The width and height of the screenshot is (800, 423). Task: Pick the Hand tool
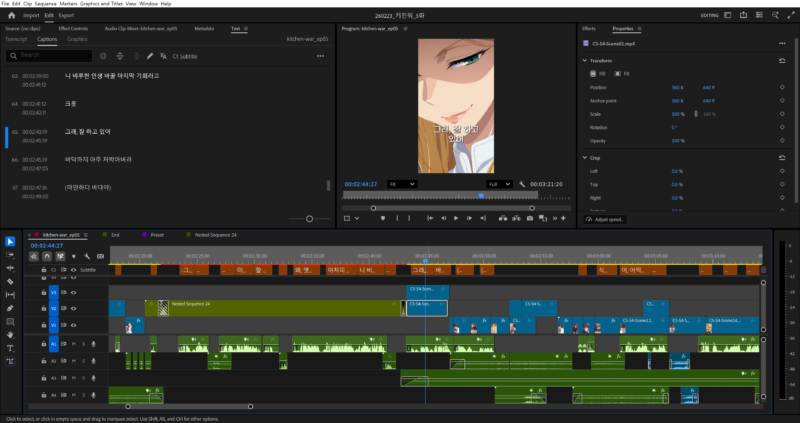10,335
